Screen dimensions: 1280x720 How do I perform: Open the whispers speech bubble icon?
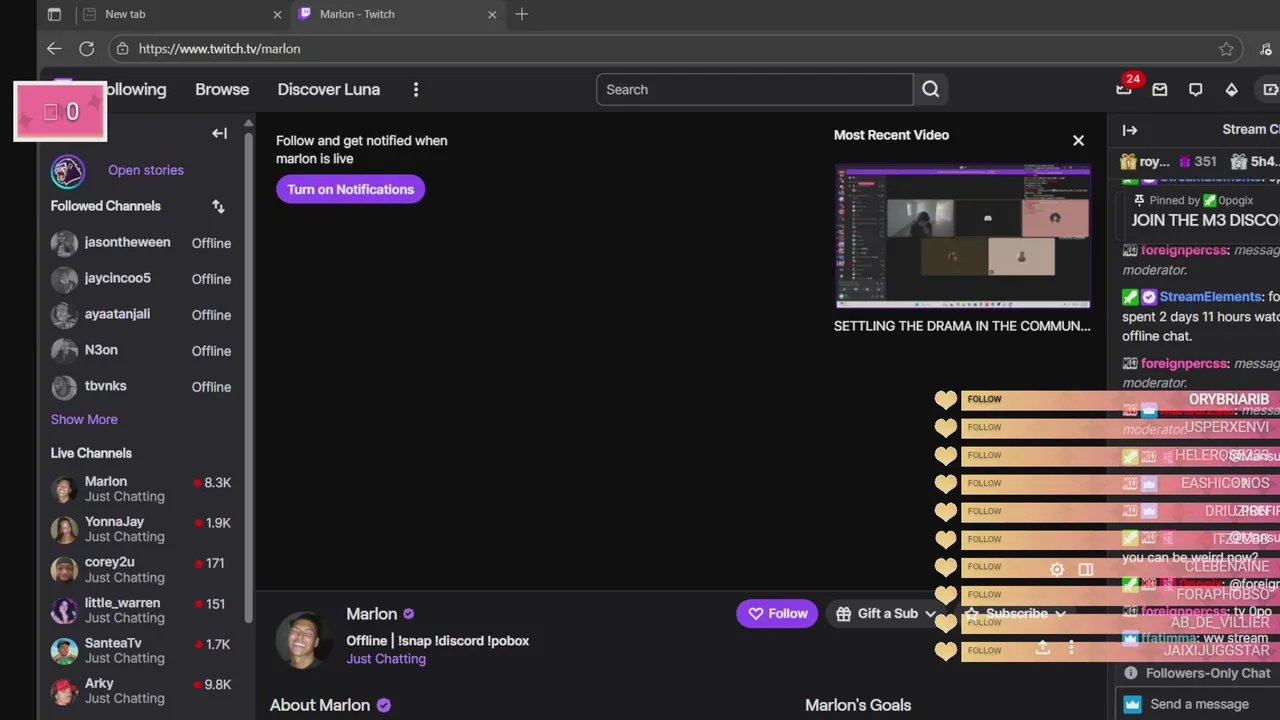1195,90
